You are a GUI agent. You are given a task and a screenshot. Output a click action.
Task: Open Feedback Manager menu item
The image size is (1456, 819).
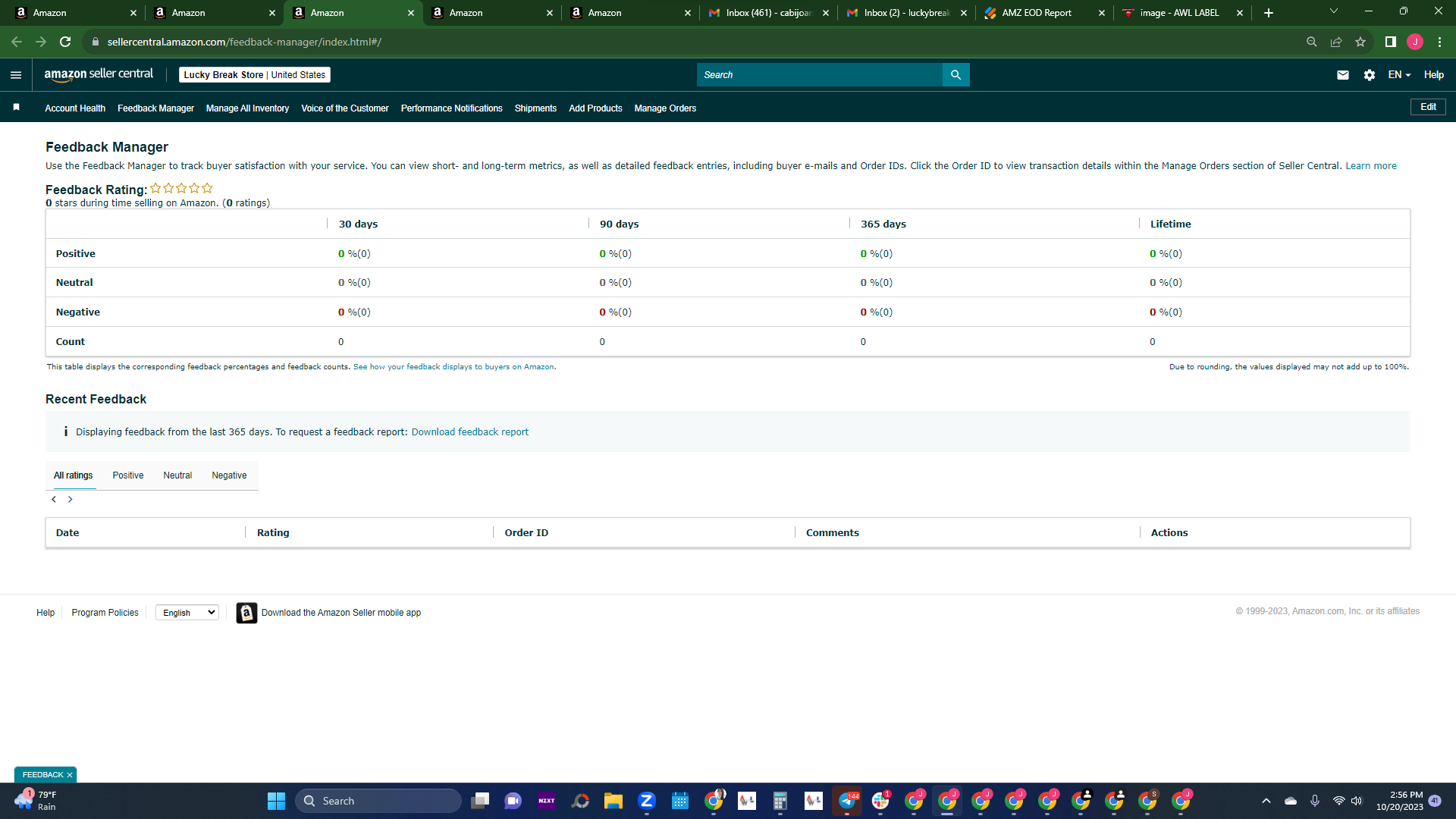(x=155, y=108)
